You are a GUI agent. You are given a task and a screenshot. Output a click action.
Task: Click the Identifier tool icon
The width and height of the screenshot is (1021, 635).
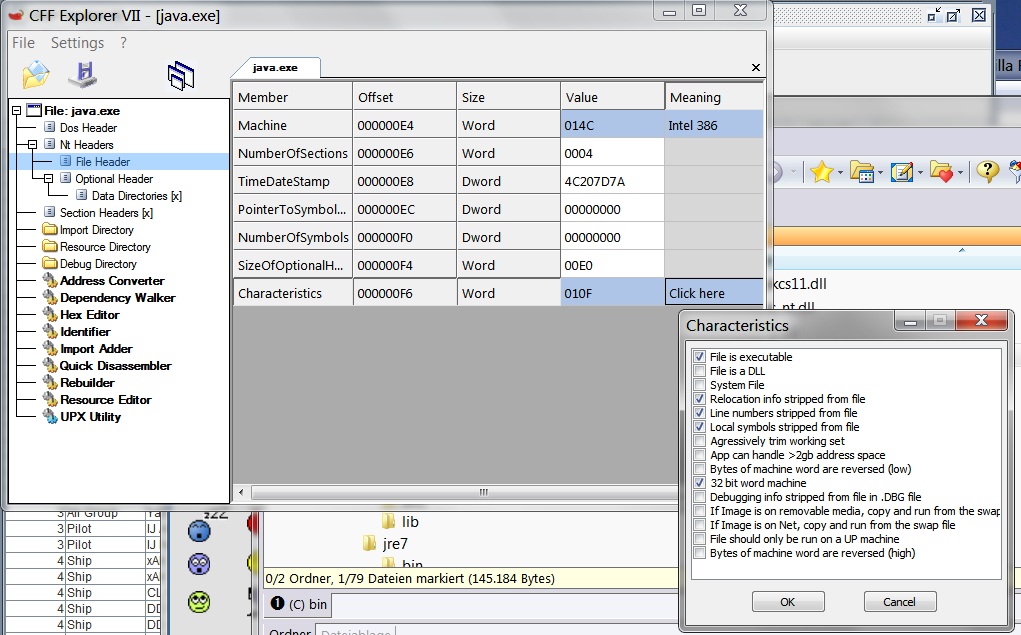pyautogui.click(x=50, y=331)
